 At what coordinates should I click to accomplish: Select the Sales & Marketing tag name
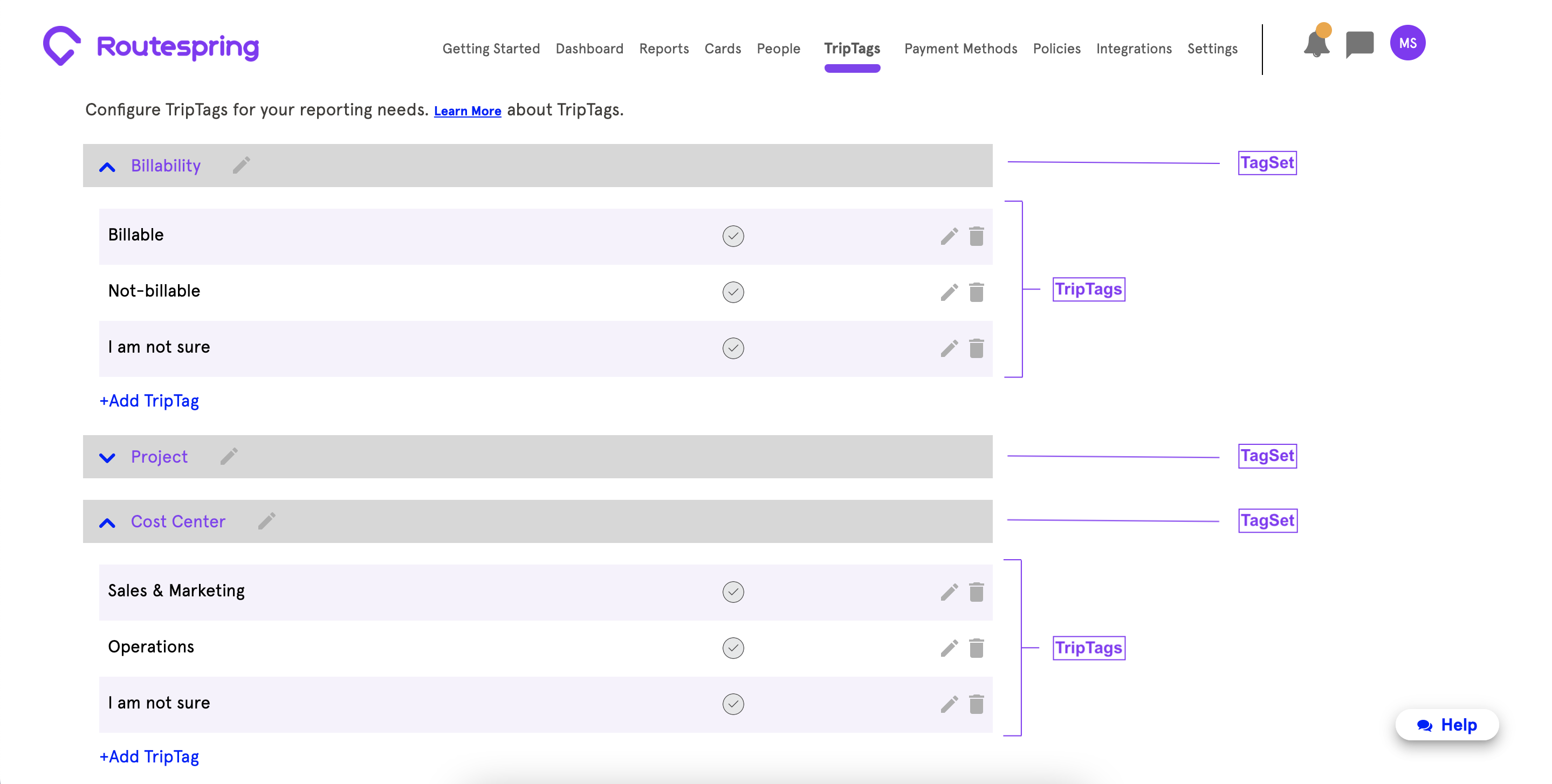coord(176,590)
